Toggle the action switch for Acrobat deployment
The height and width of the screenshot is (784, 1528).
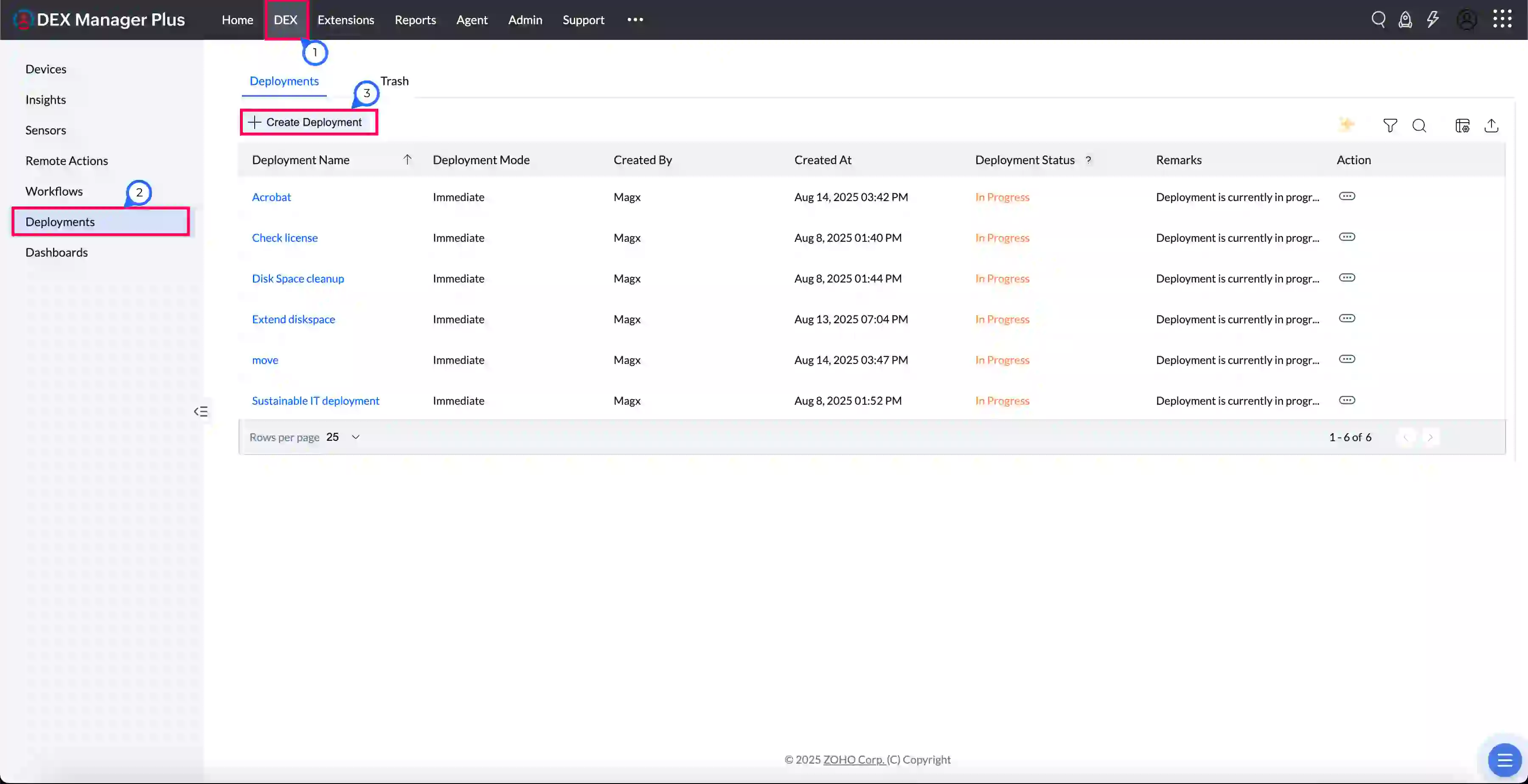[x=1347, y=196]
